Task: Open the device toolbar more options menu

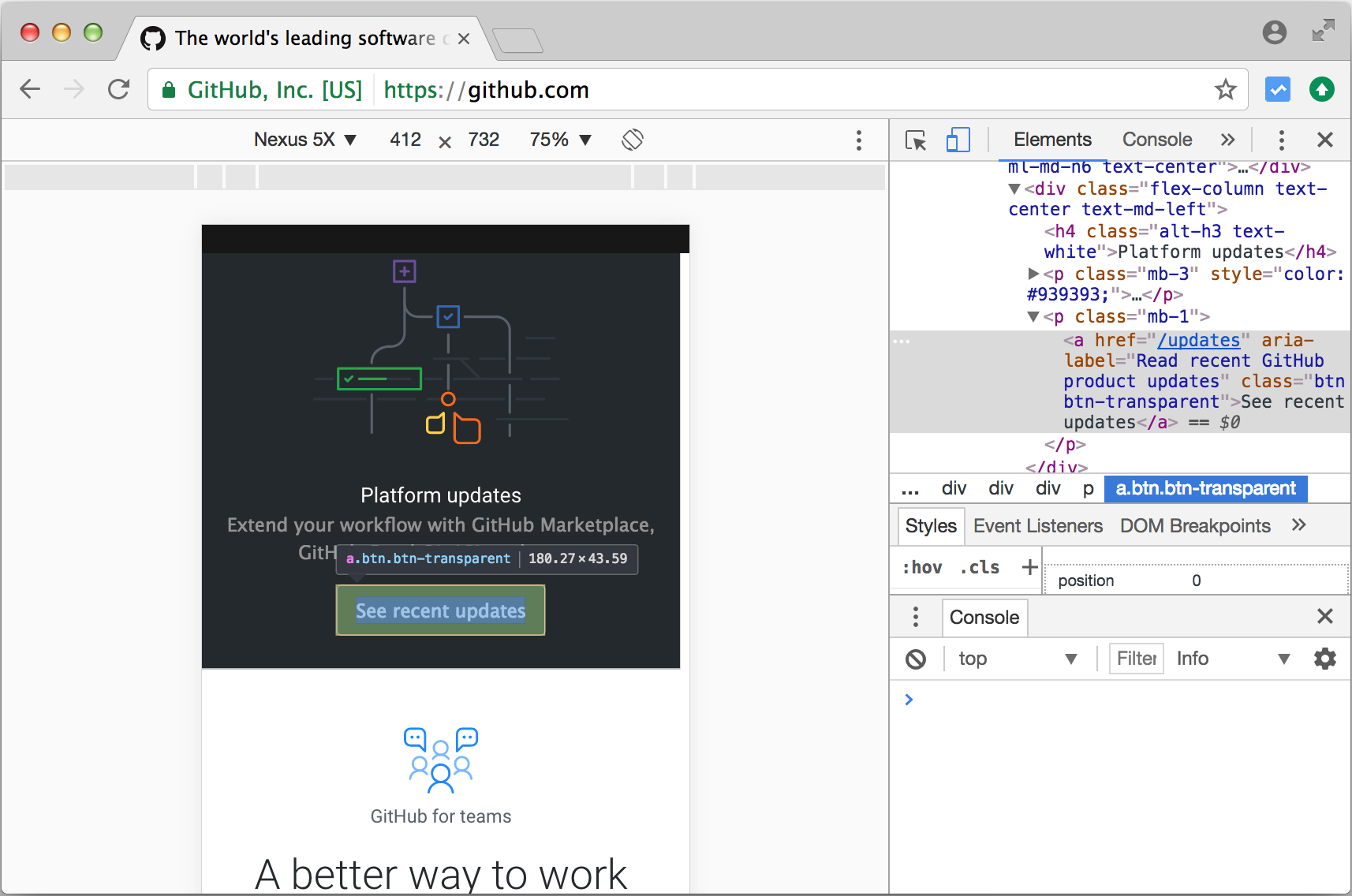Action: (859, 140)
